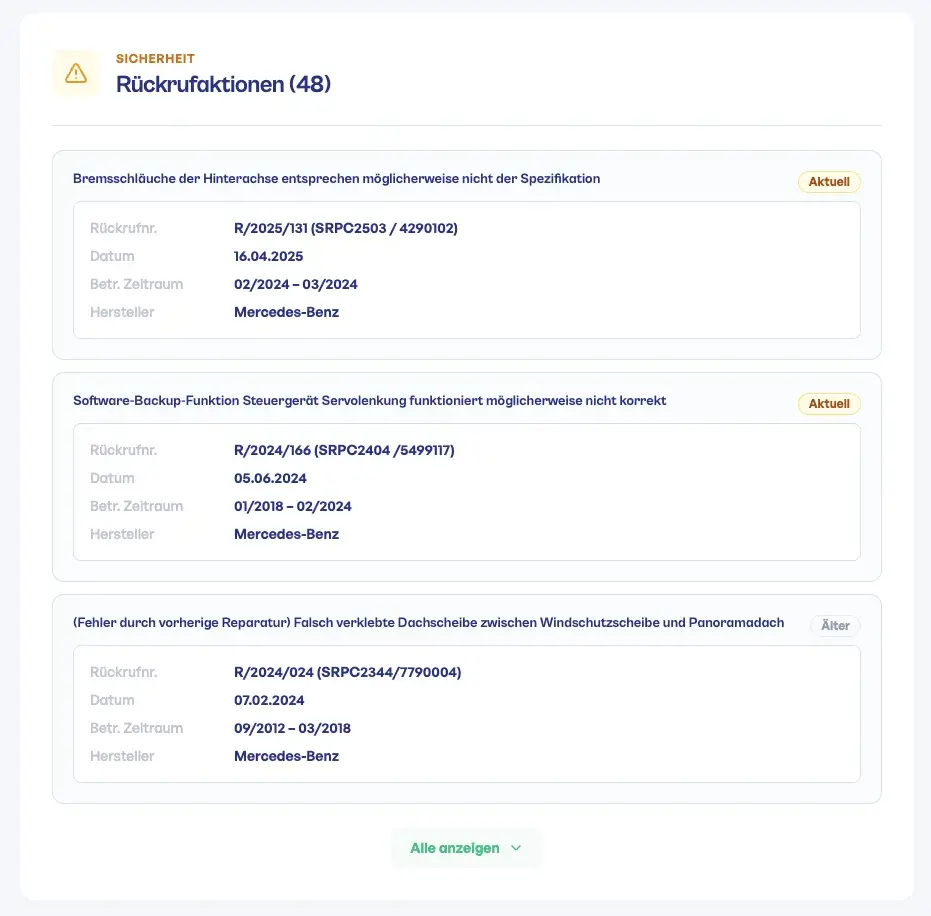
Task: Click the period 02/2024 – 03/2024
Action: [x=296, y=284]
